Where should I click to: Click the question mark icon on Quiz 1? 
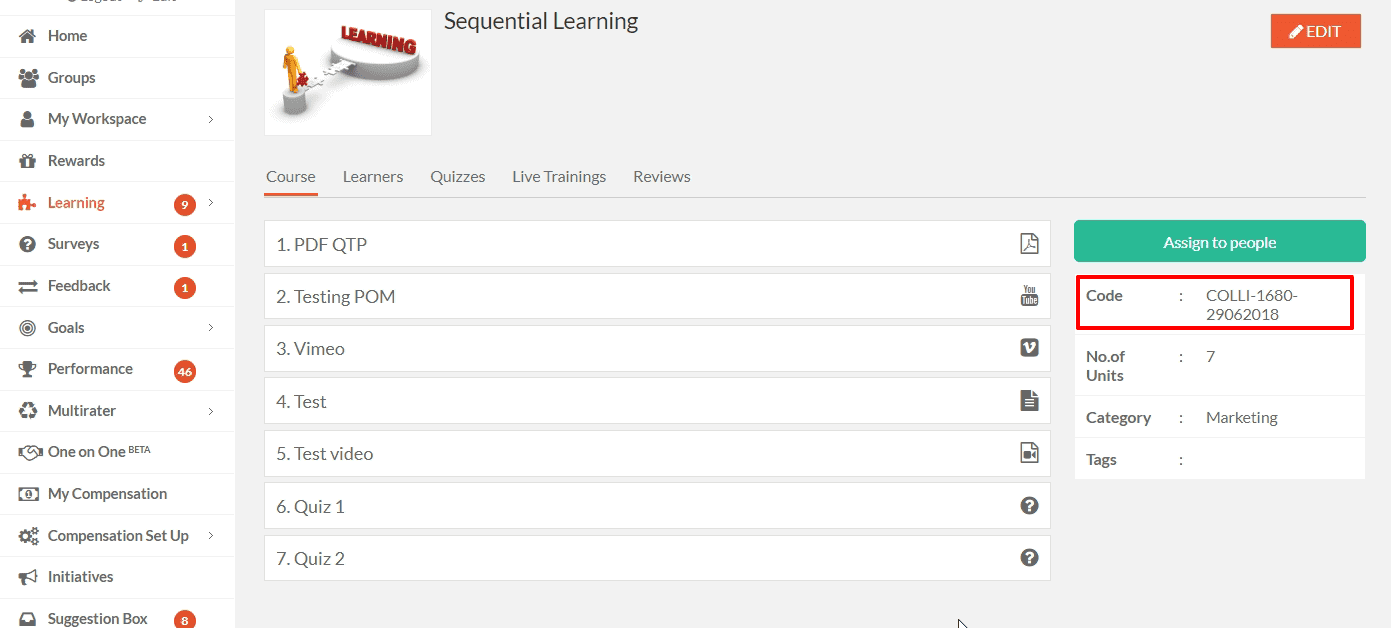point(1029,506)
